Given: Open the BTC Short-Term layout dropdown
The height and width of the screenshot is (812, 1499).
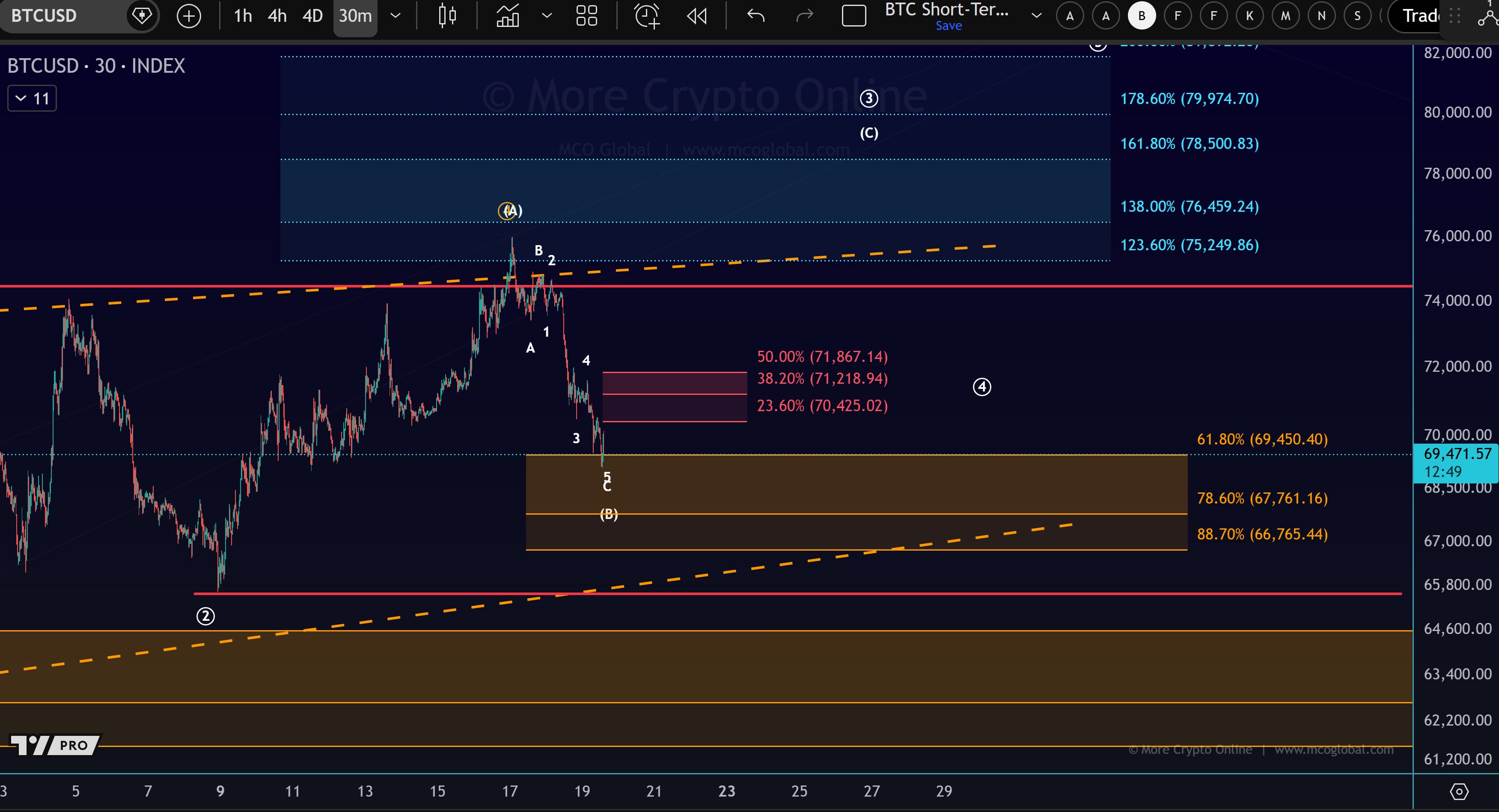Looking at the screenshot, I should click(x=1036, y=16).
